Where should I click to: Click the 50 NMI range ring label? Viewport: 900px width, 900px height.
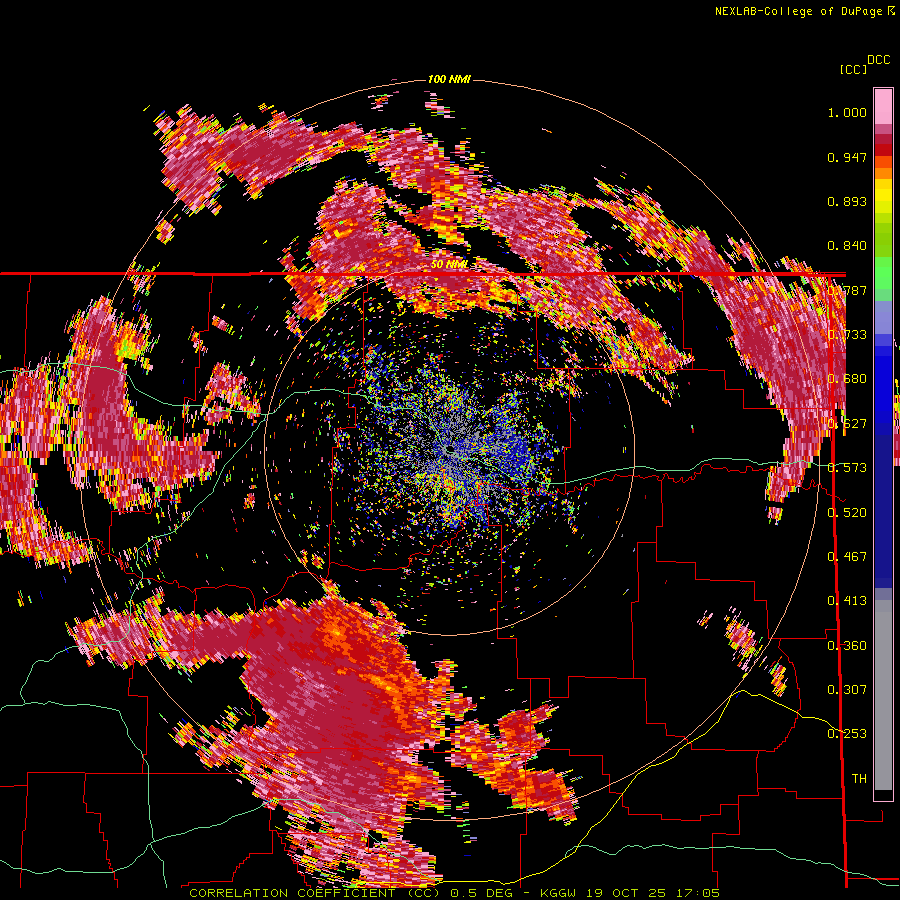[449, 265]
